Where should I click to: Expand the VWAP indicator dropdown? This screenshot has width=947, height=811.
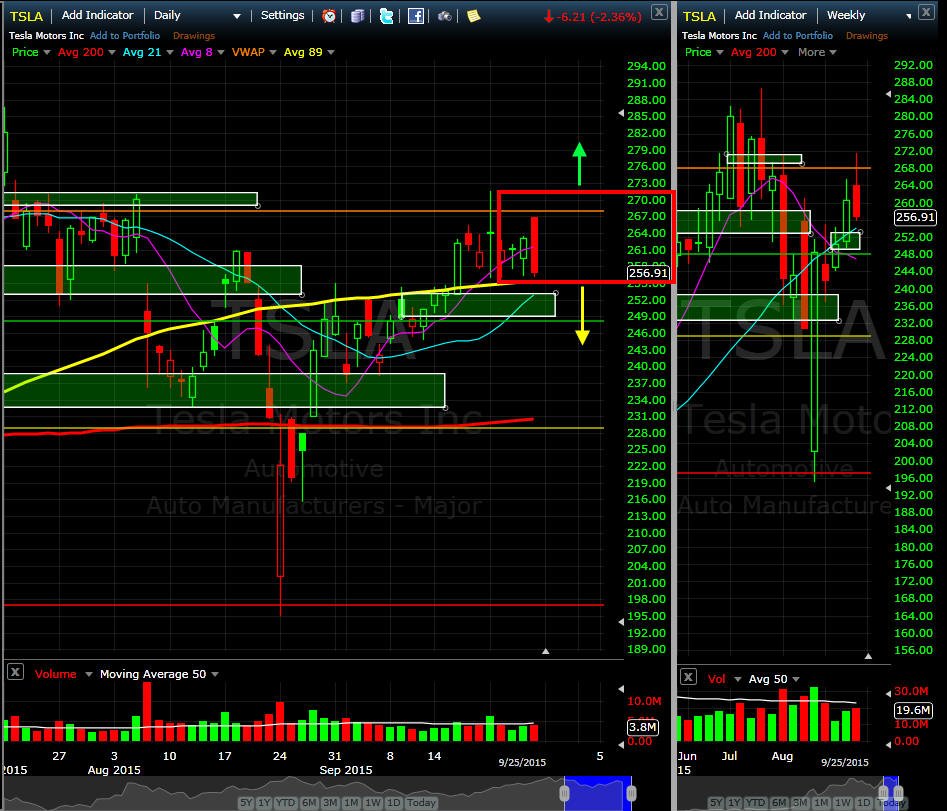273,53
